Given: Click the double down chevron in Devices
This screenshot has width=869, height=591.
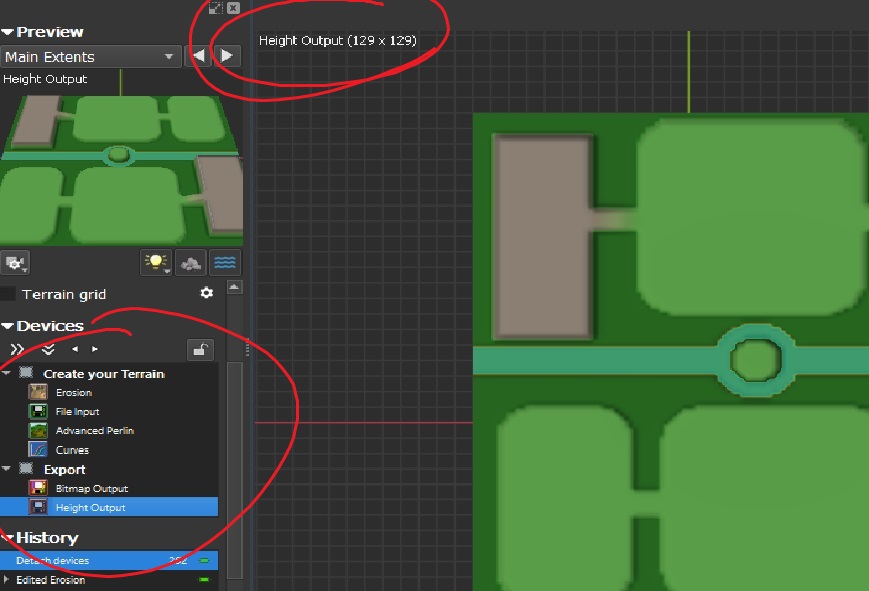Looking at the screenshot, I should [x=48, y=349].
